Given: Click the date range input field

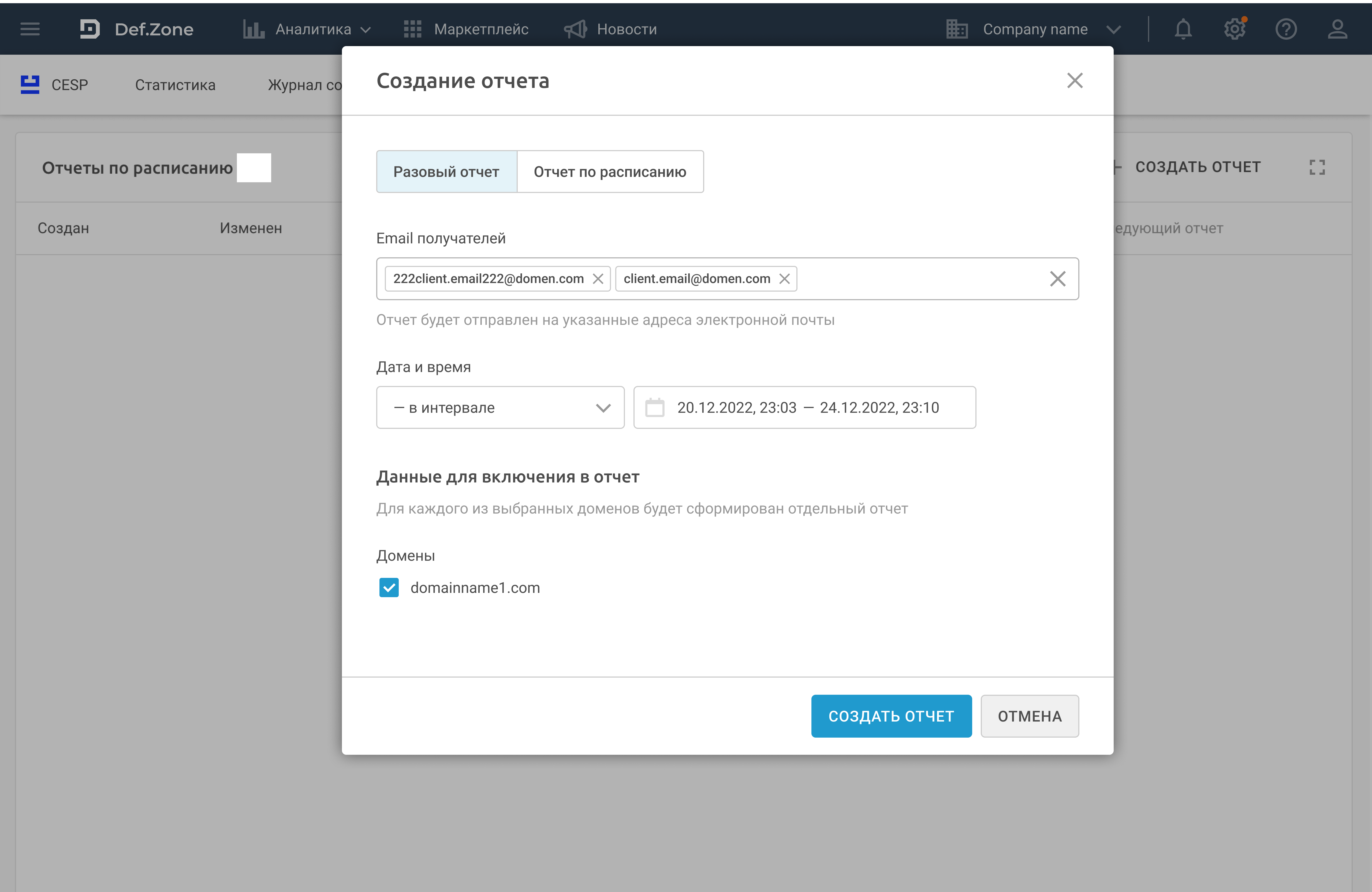Looking at the screenshot, I should (x=807, y=408).
